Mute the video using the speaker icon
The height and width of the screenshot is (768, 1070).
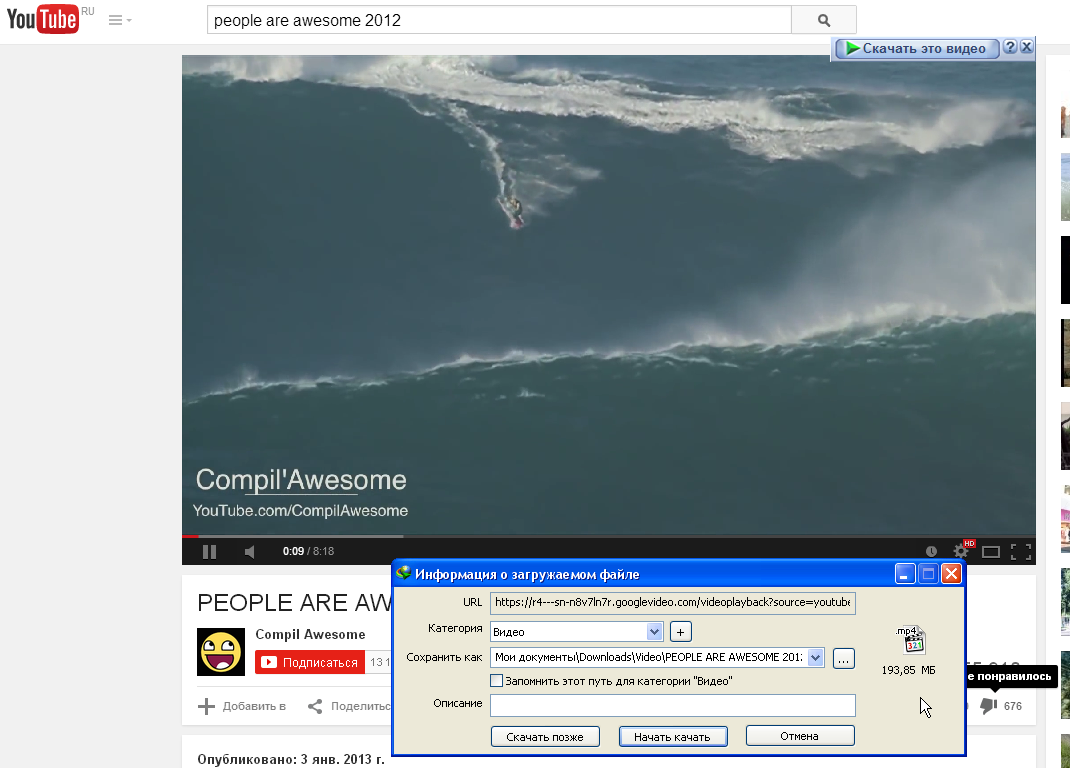250,551
